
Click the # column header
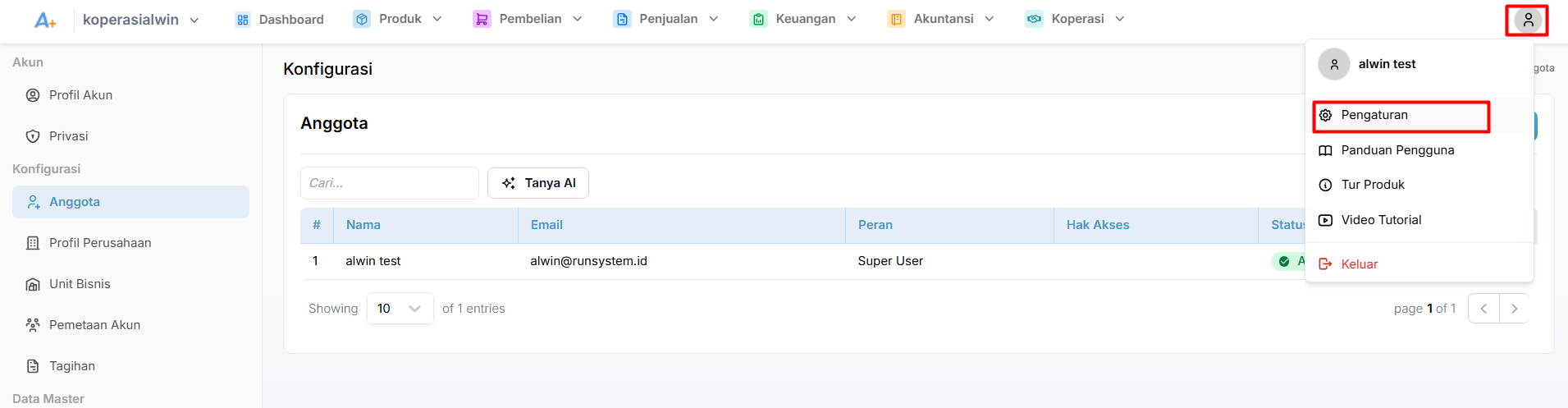[317, 225]
